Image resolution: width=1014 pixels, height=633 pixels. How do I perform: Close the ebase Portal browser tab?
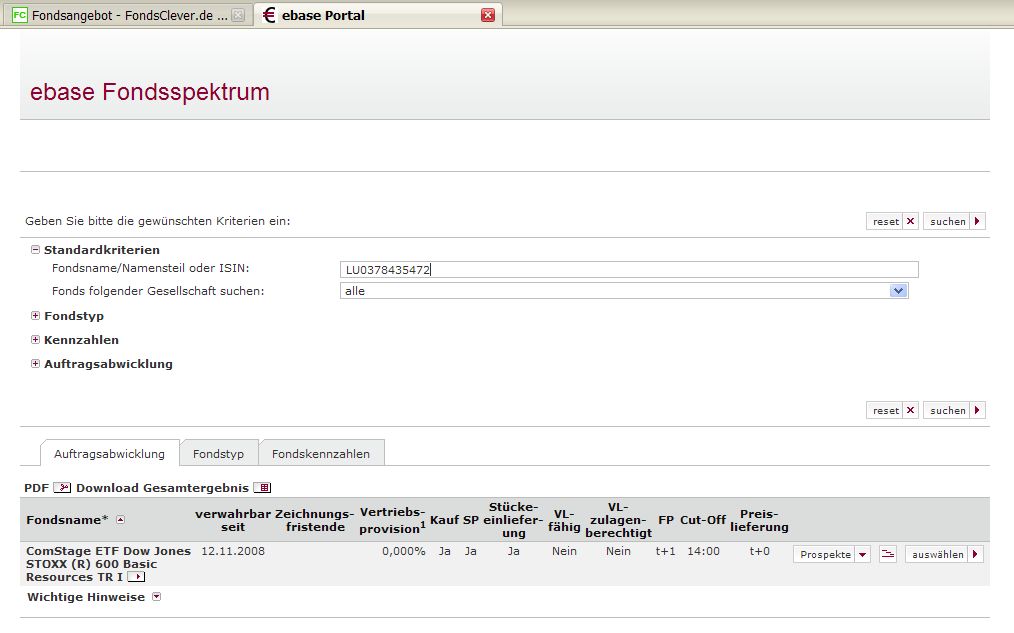coord(488,15)
